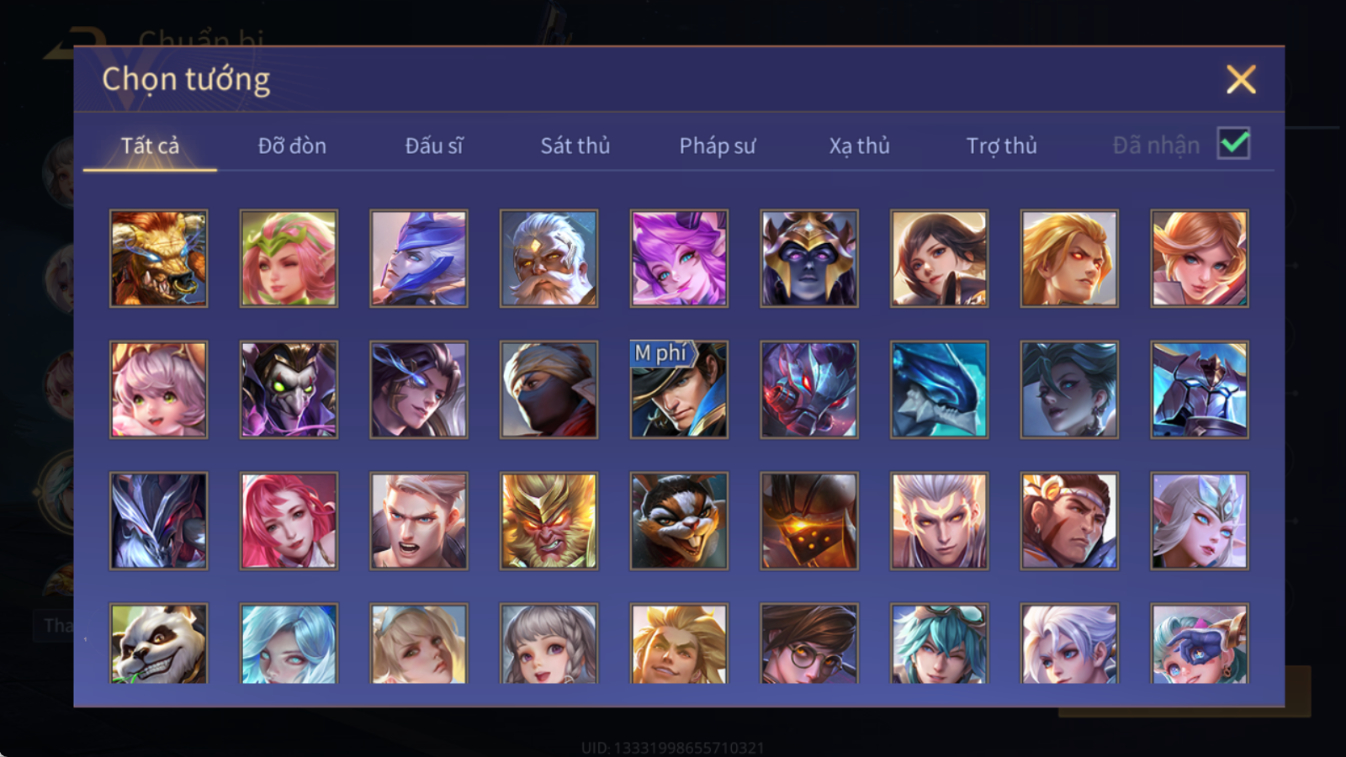Select the blue shark-like monster hero
Viewport: 1346px width, 757px height.
[939, 389]
